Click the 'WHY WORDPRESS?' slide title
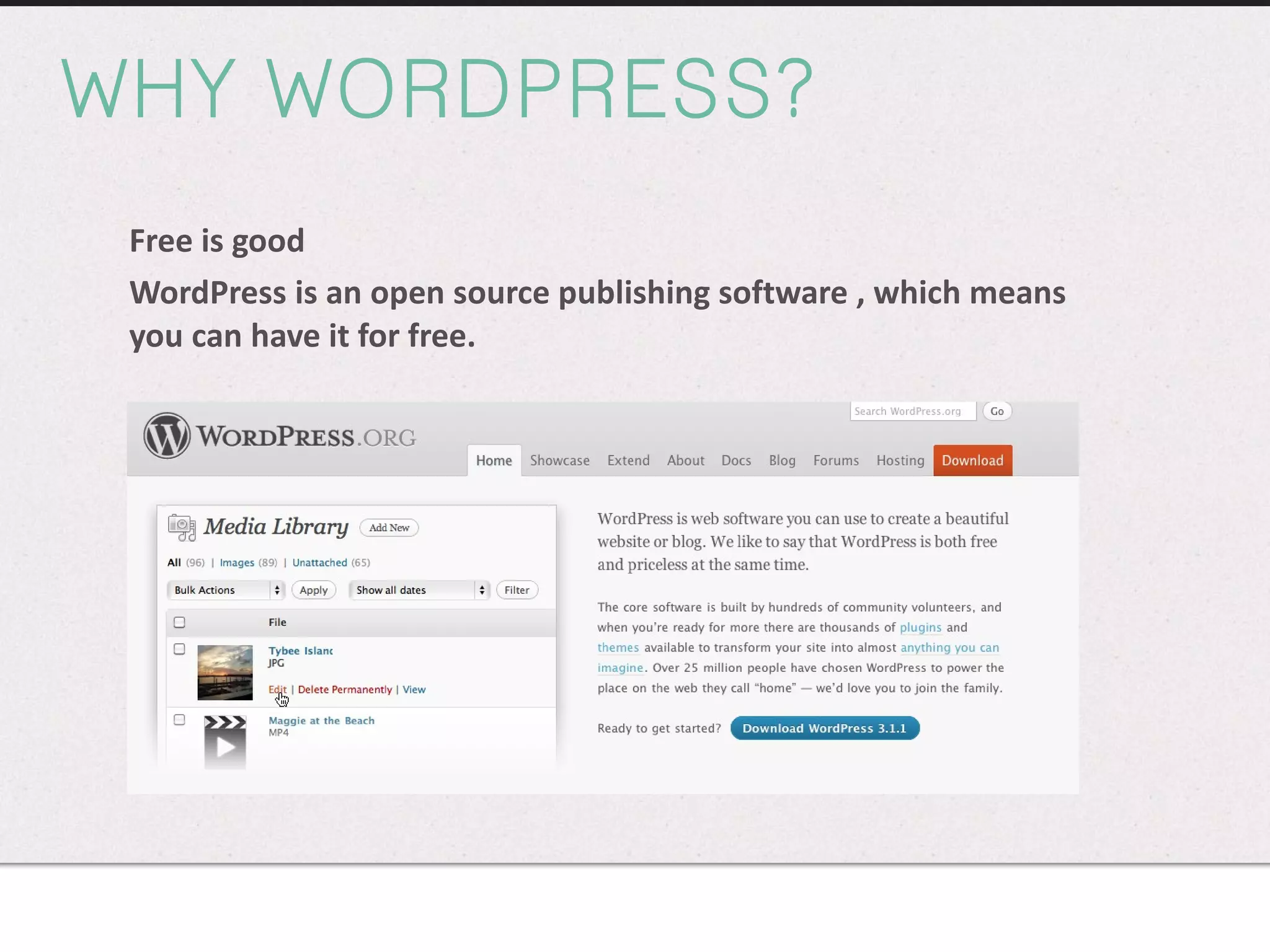The image size is (1270, 952). click(x=438, y=89)
